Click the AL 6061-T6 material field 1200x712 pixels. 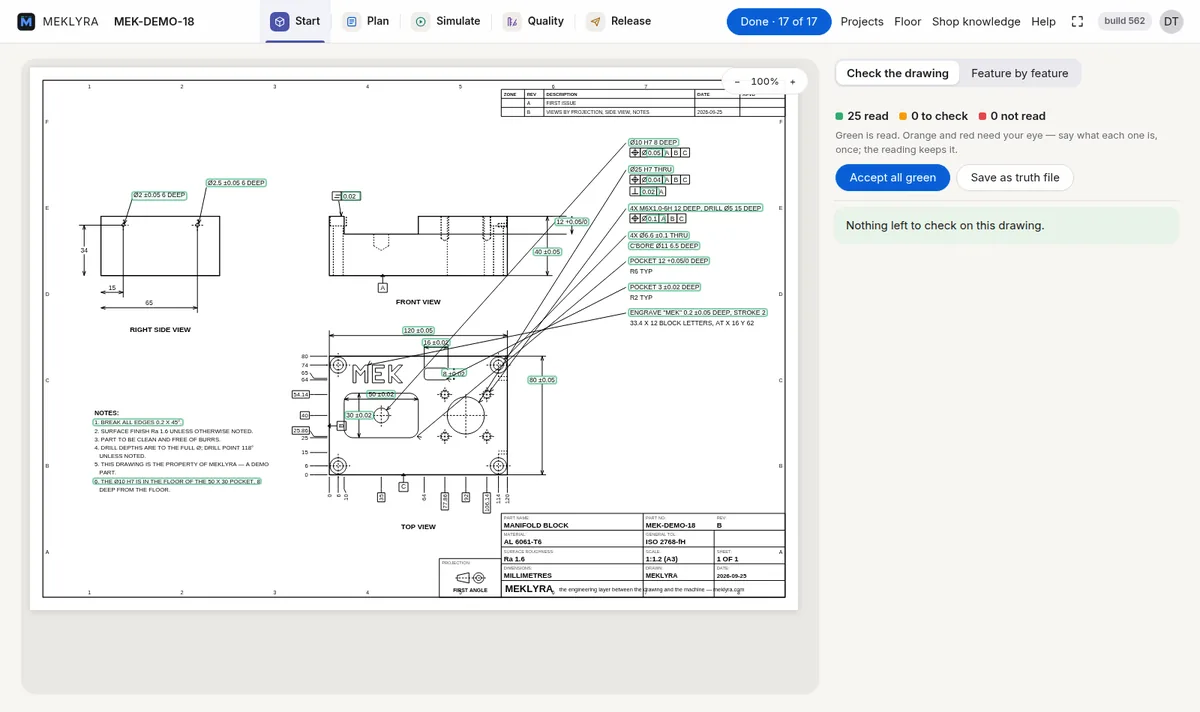(523, 541)
